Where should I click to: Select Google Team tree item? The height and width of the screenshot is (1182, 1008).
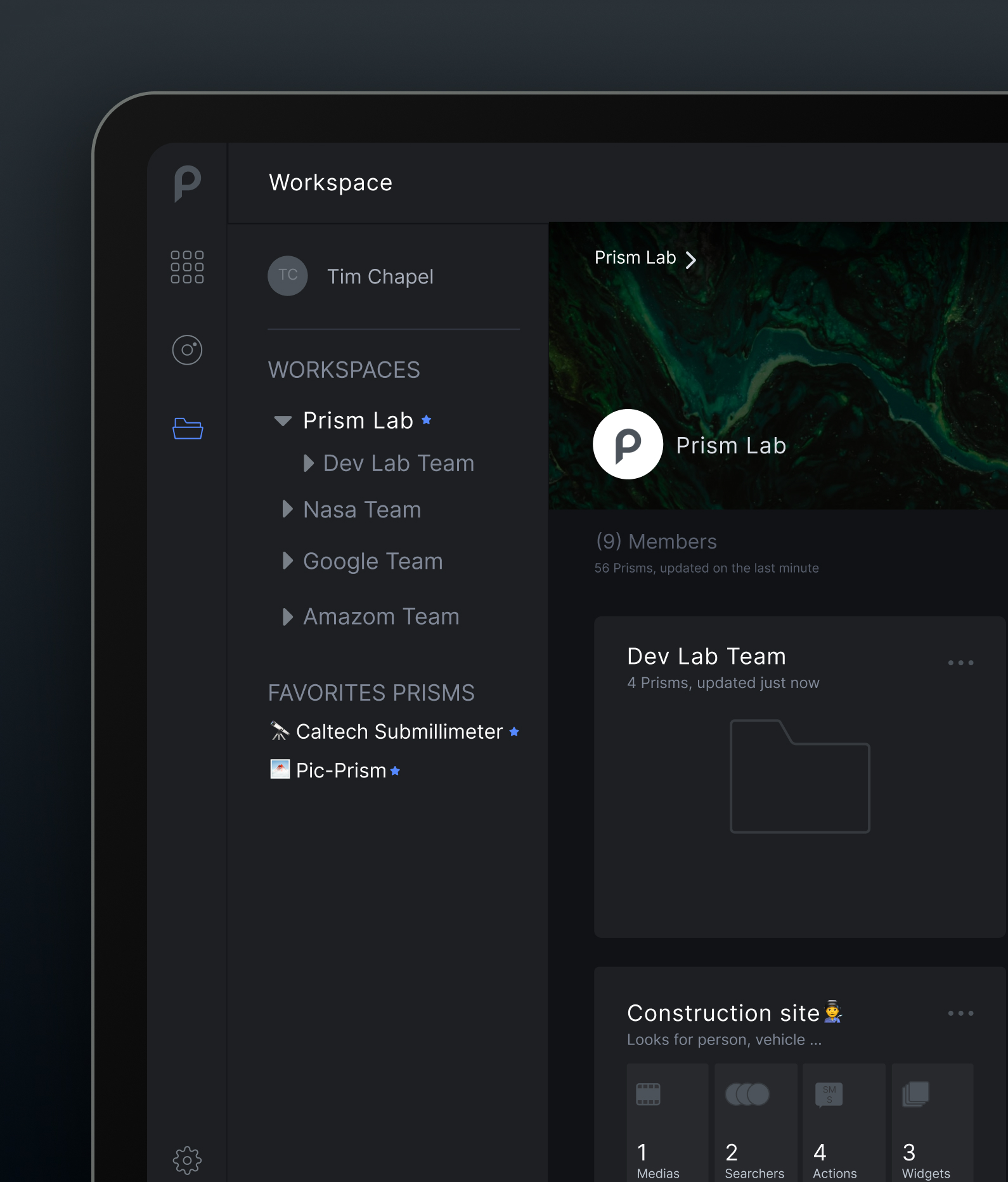[373, 561]
